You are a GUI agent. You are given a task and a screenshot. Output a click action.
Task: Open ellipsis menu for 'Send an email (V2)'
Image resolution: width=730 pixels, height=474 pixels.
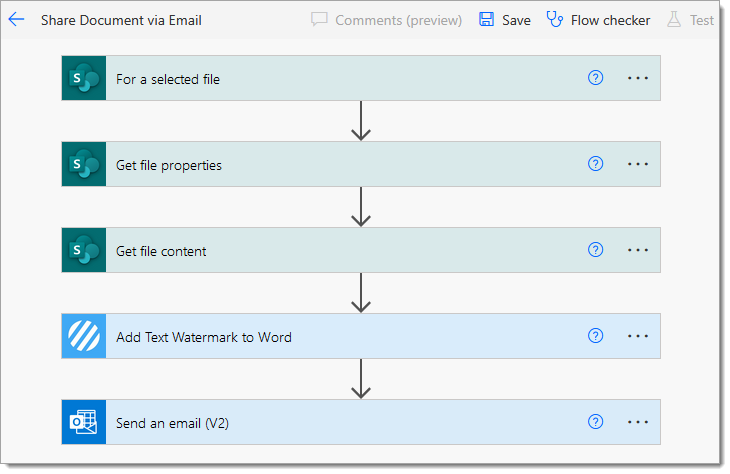[x=638, y=422]
